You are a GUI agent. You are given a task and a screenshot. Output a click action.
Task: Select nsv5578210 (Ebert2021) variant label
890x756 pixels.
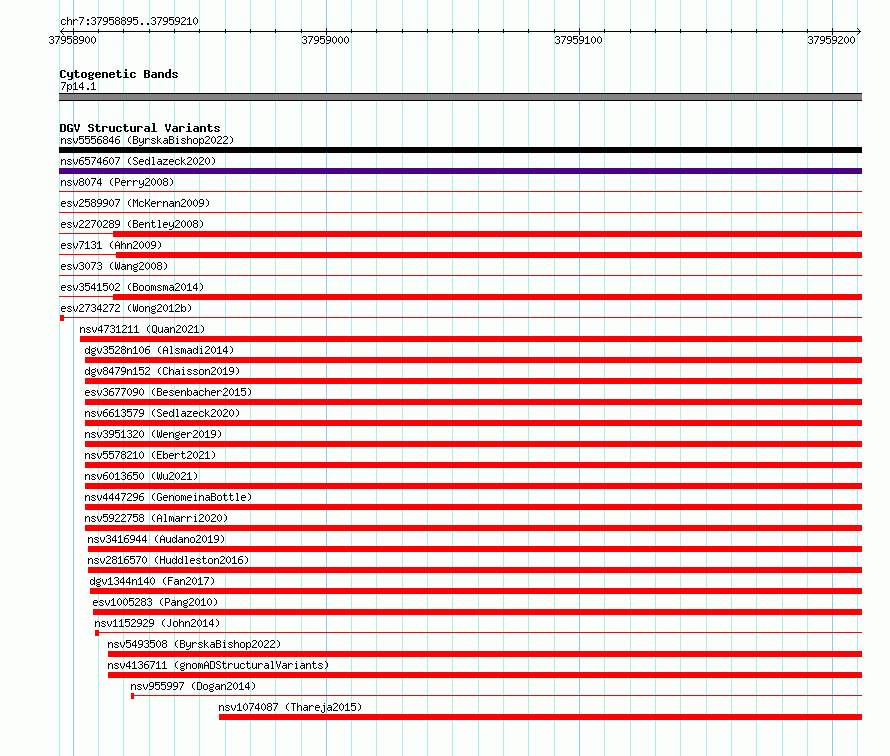[x=150, y=455]
